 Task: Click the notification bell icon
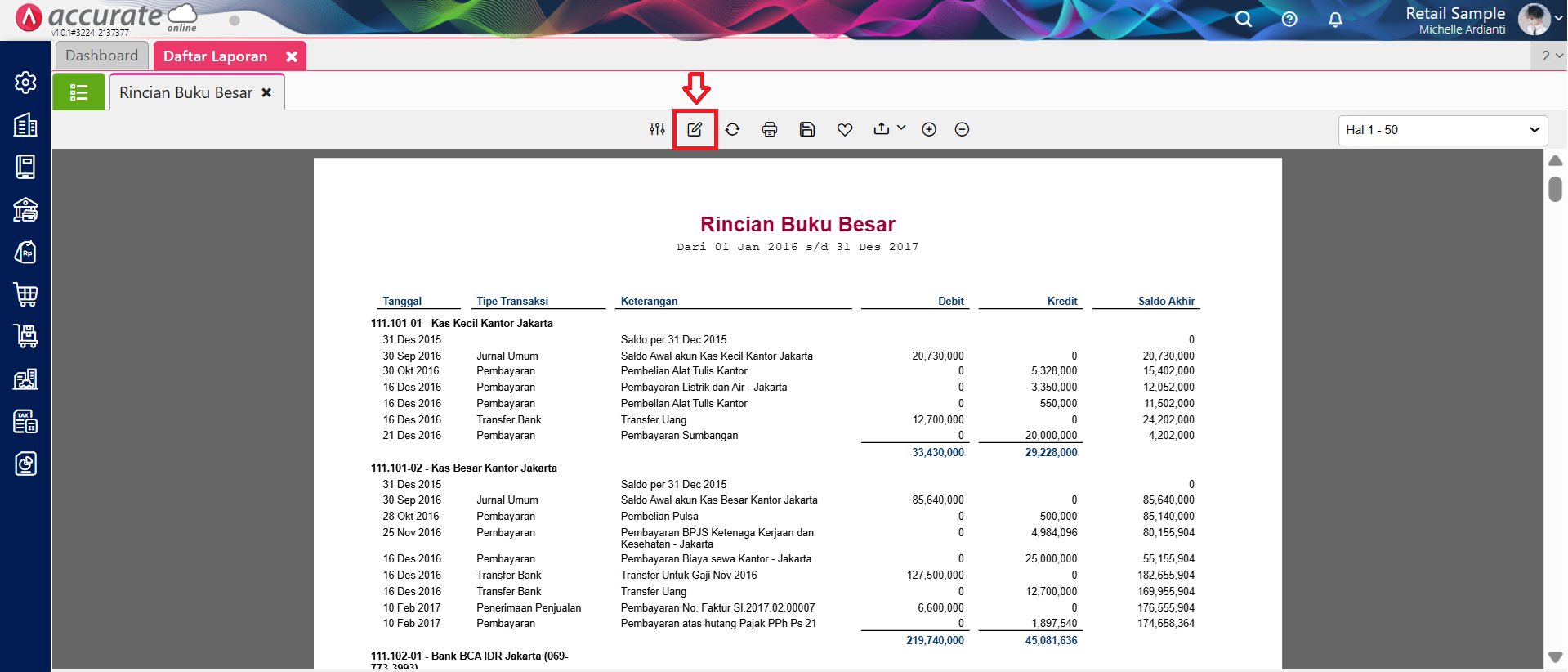(1335, 19)
